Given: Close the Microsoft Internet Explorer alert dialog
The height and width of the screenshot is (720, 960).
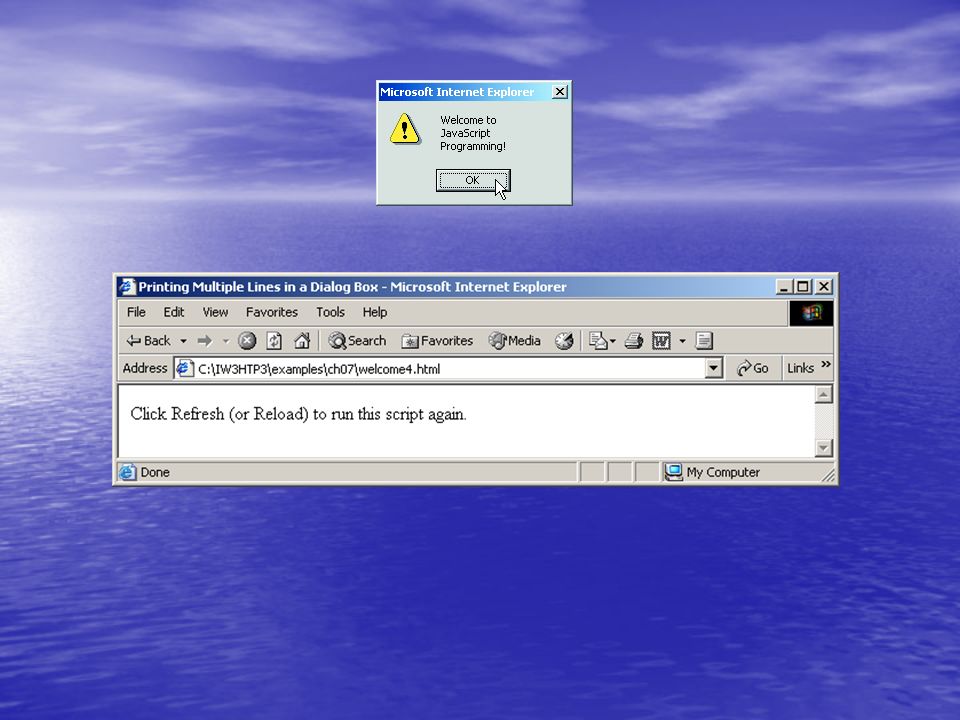Looking at the screenshot, I should click(x=560, y=92).
